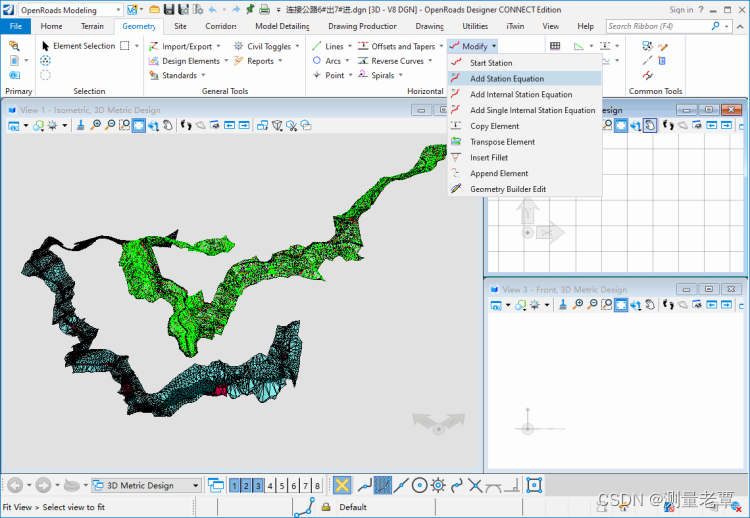The height and width of the screenshot is (518, 750).
Task: Toggle view 3 button
Action: (x=258, y=486)
